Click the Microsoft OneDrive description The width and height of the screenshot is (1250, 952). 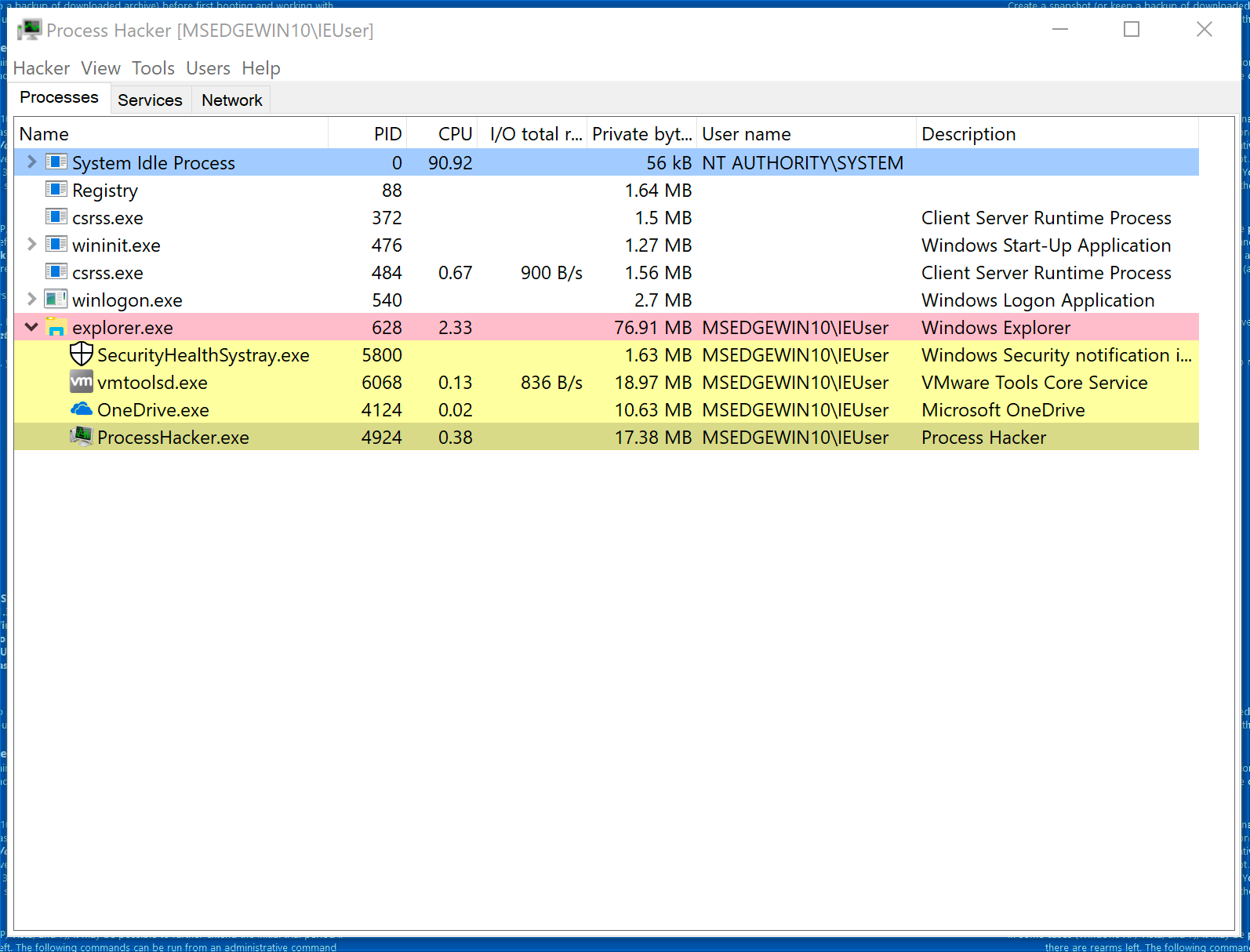pos(1003,410)
